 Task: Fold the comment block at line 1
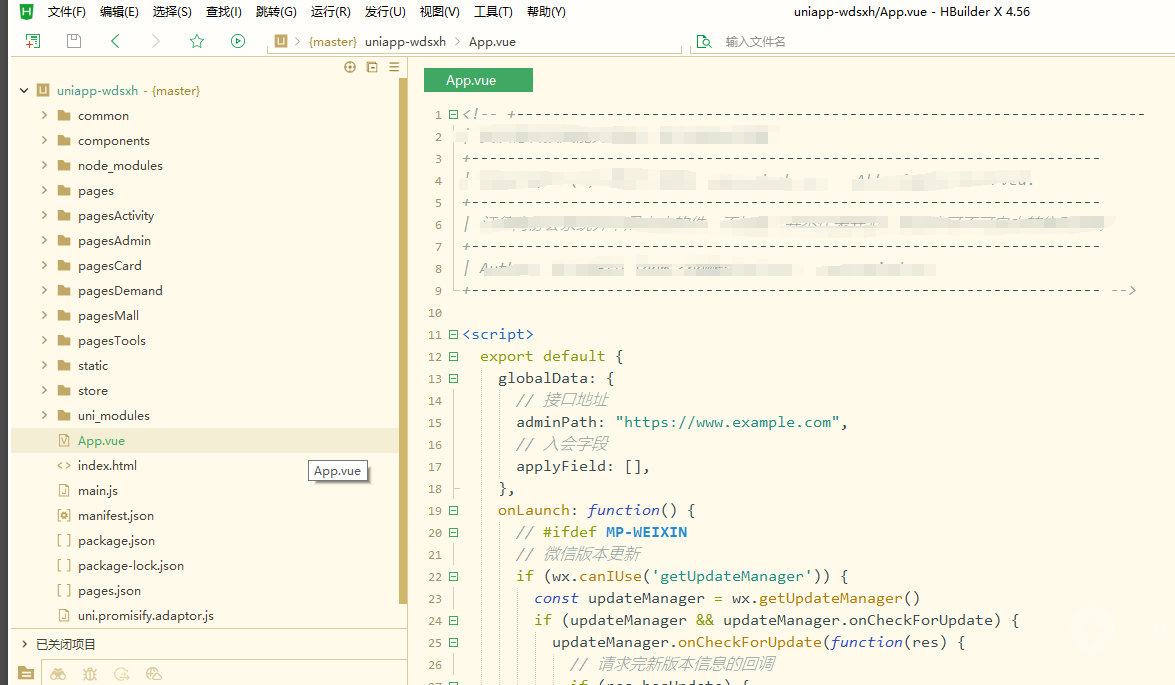pyautogui.click(x=453, y=115)
